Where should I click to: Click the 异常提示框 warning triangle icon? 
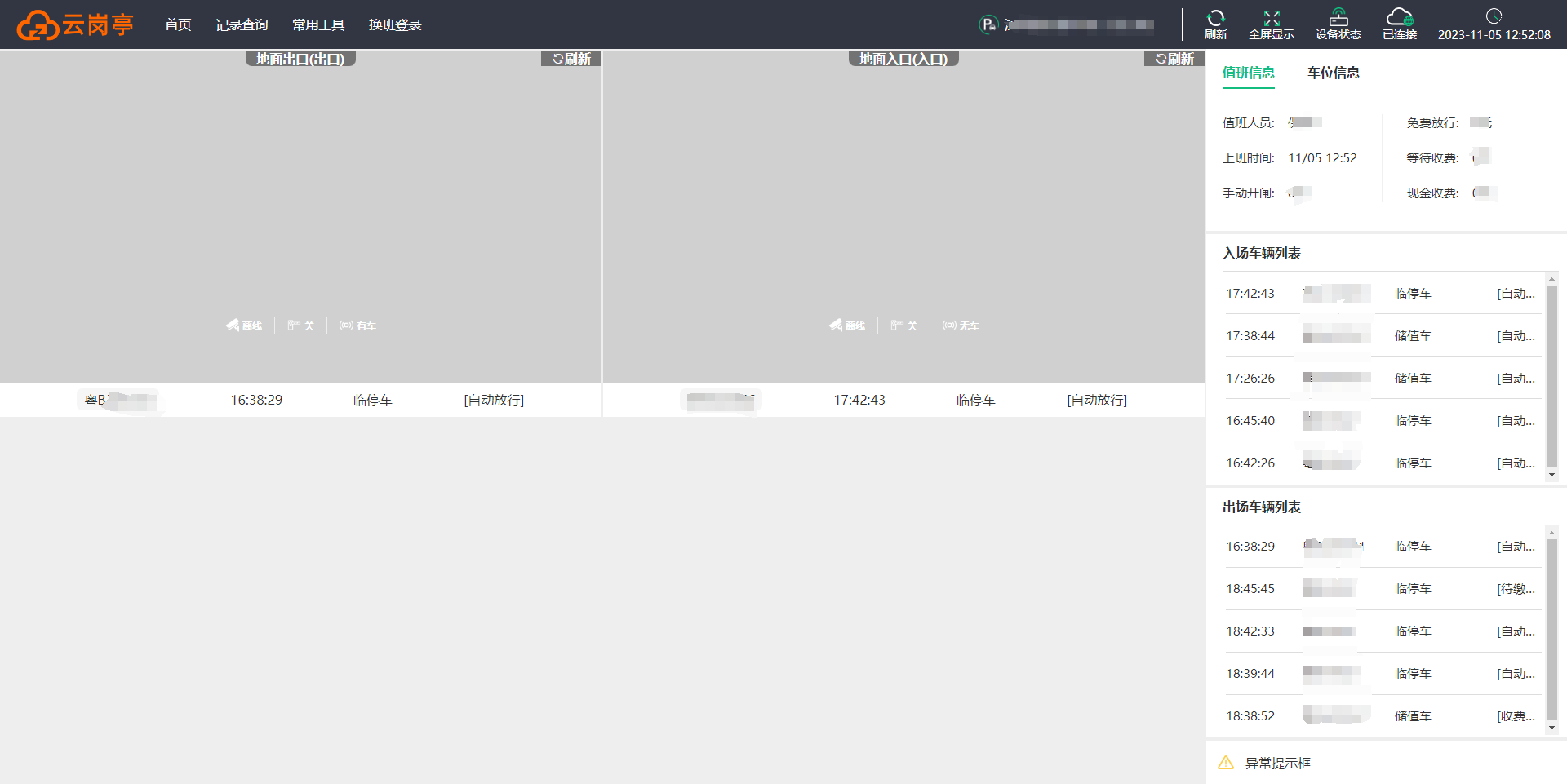[1226, 763]
